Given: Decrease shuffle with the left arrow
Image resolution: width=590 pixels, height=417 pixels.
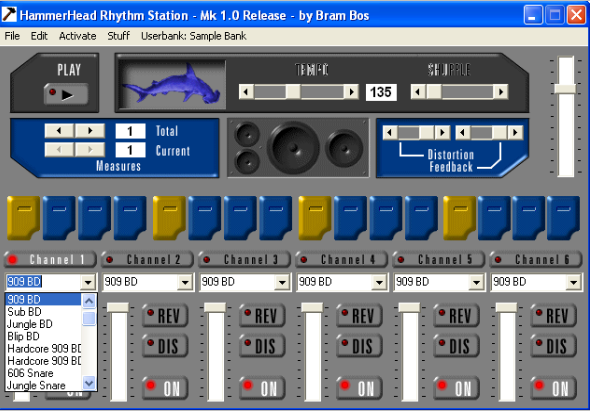Looking at the screenshot, I should (x=418, y=92).
